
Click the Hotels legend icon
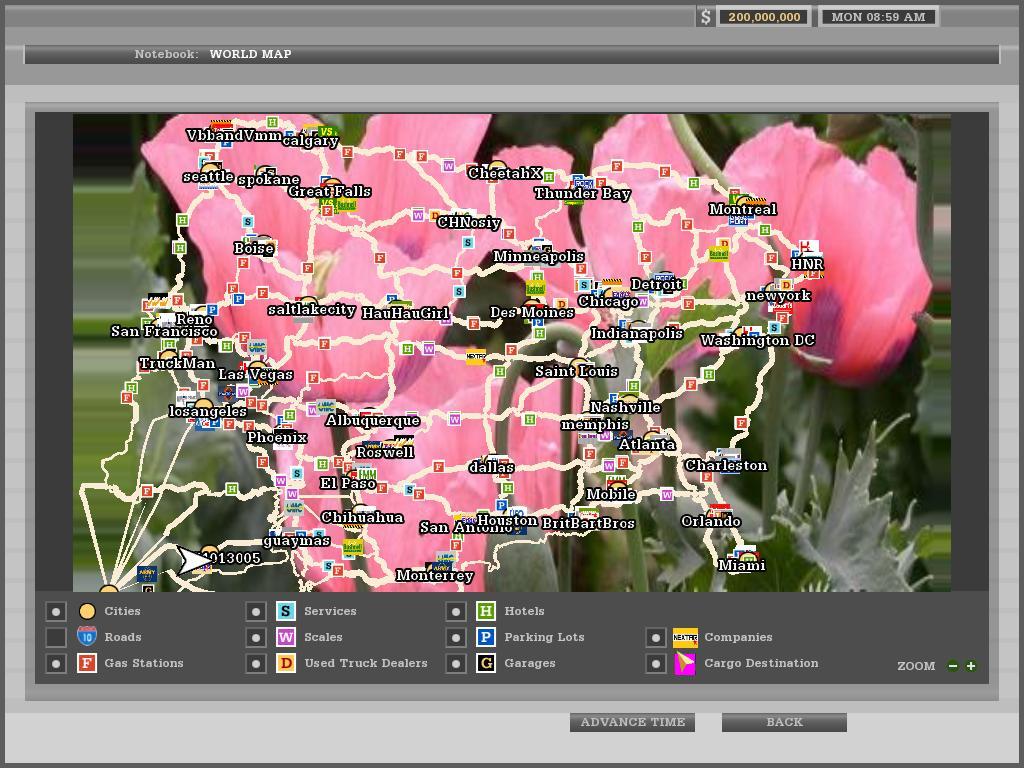(485, 611)
